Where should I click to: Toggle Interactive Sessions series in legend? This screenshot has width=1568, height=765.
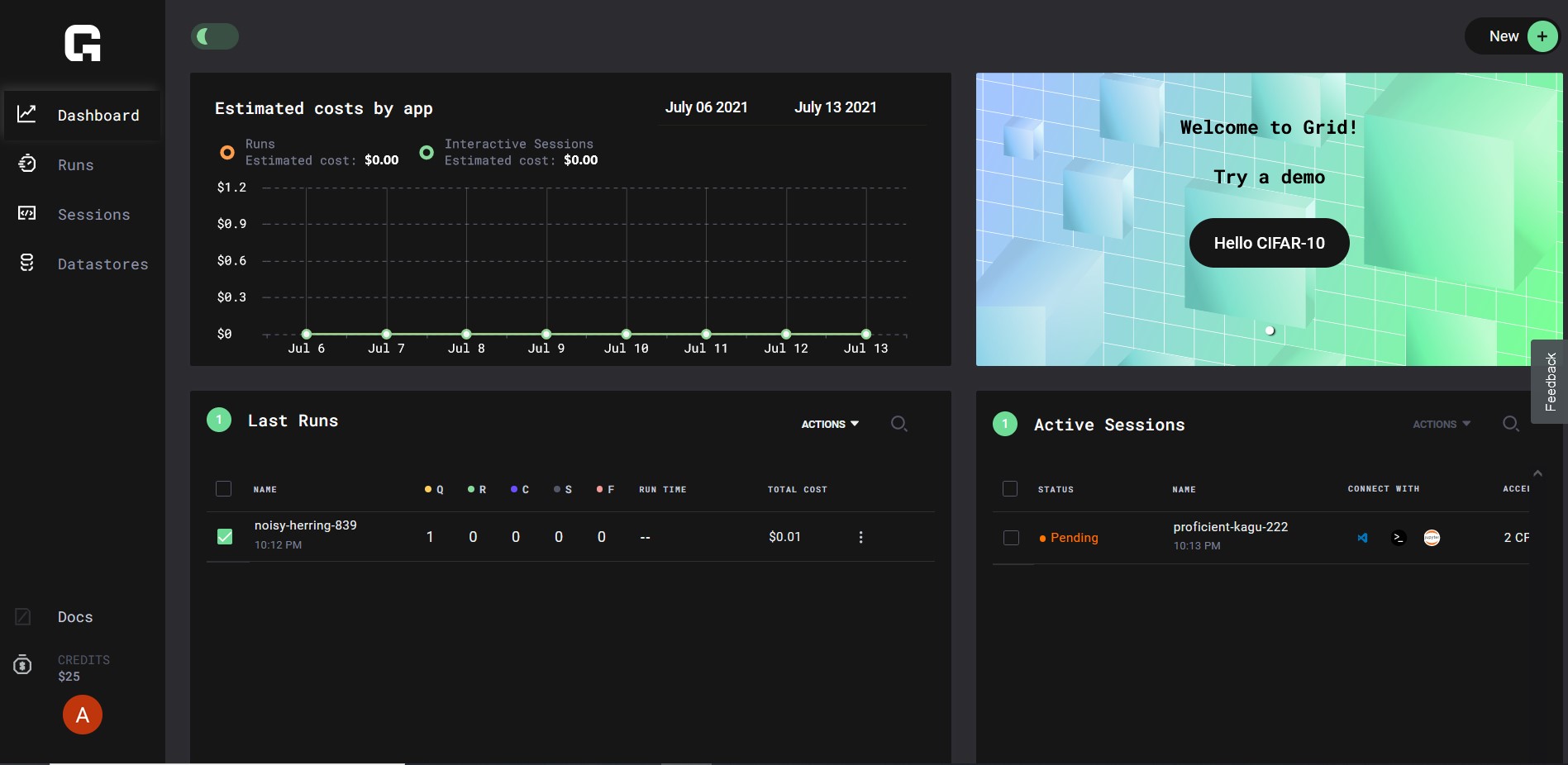(508, 152)
